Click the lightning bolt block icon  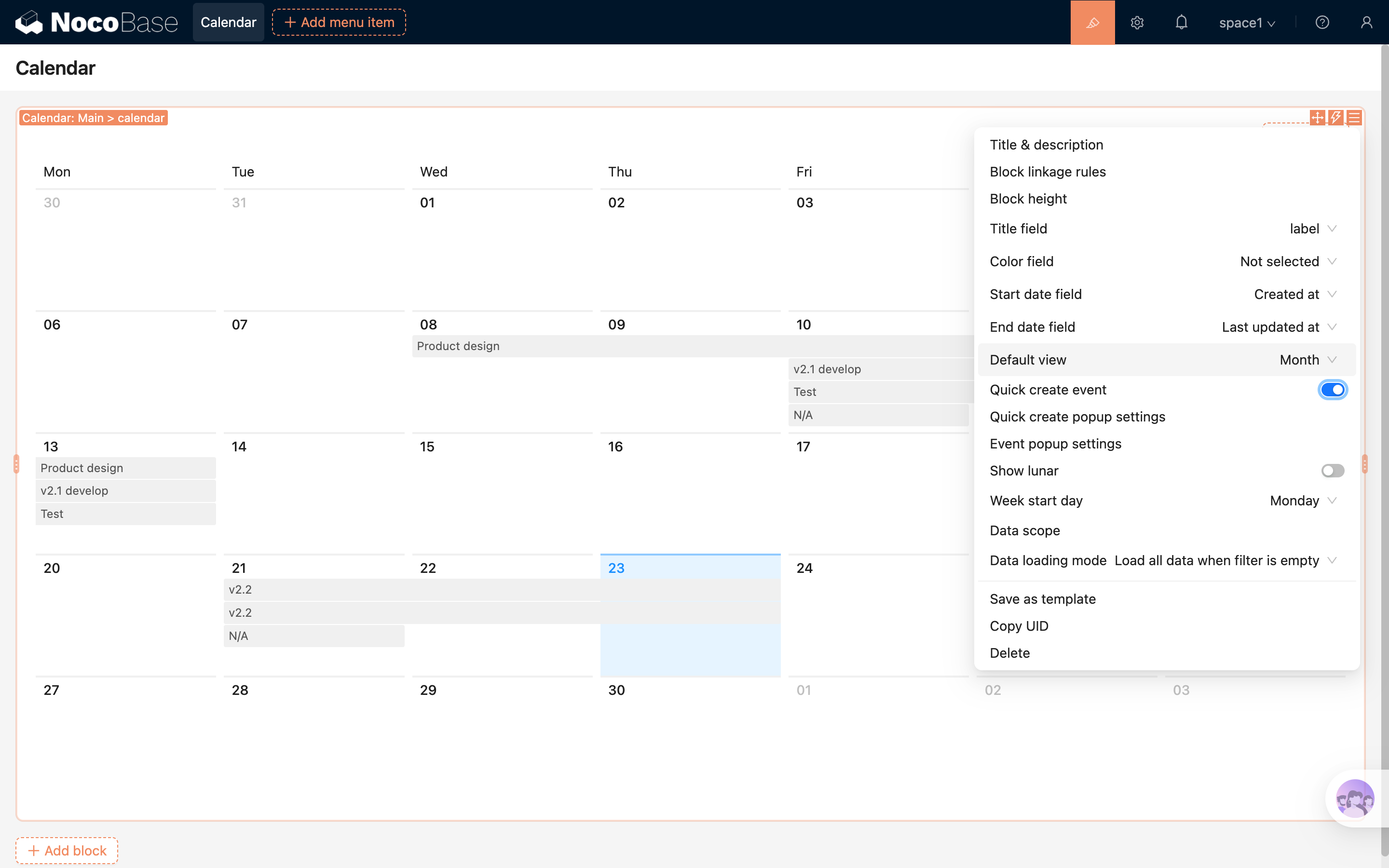(1335, 118)
